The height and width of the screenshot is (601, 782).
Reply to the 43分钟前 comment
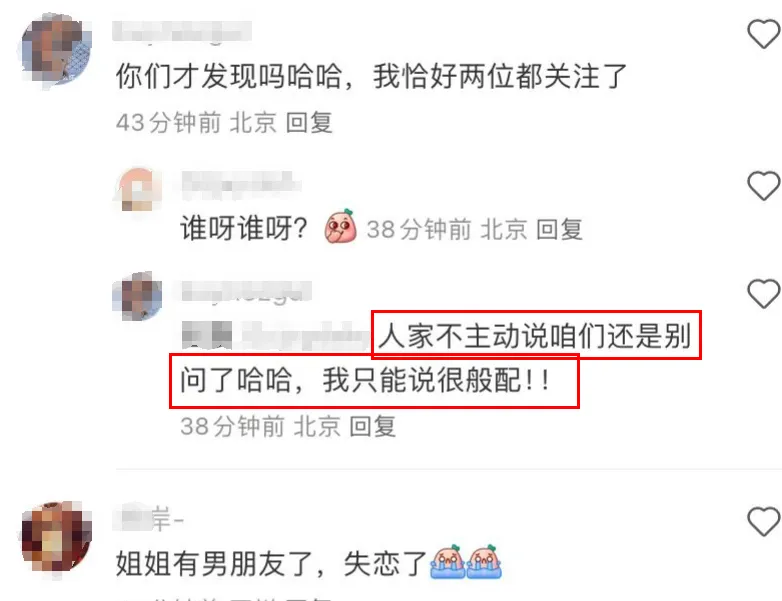[309, 123]
